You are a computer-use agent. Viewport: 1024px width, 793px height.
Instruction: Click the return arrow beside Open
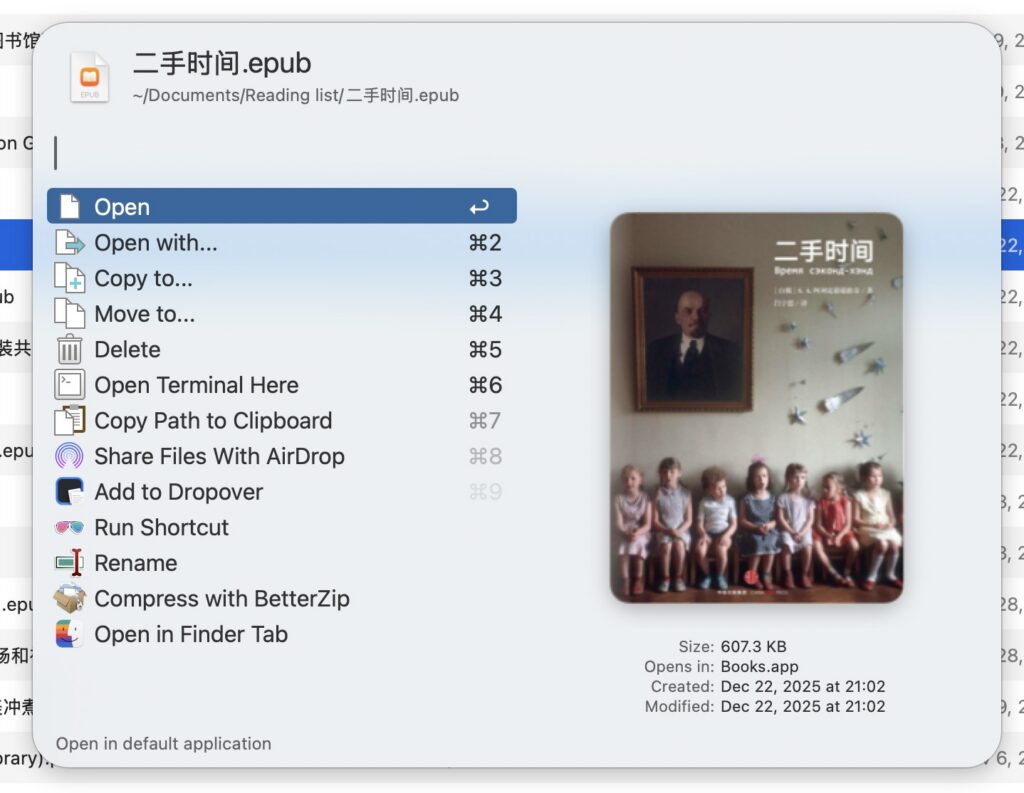point(479,207)
